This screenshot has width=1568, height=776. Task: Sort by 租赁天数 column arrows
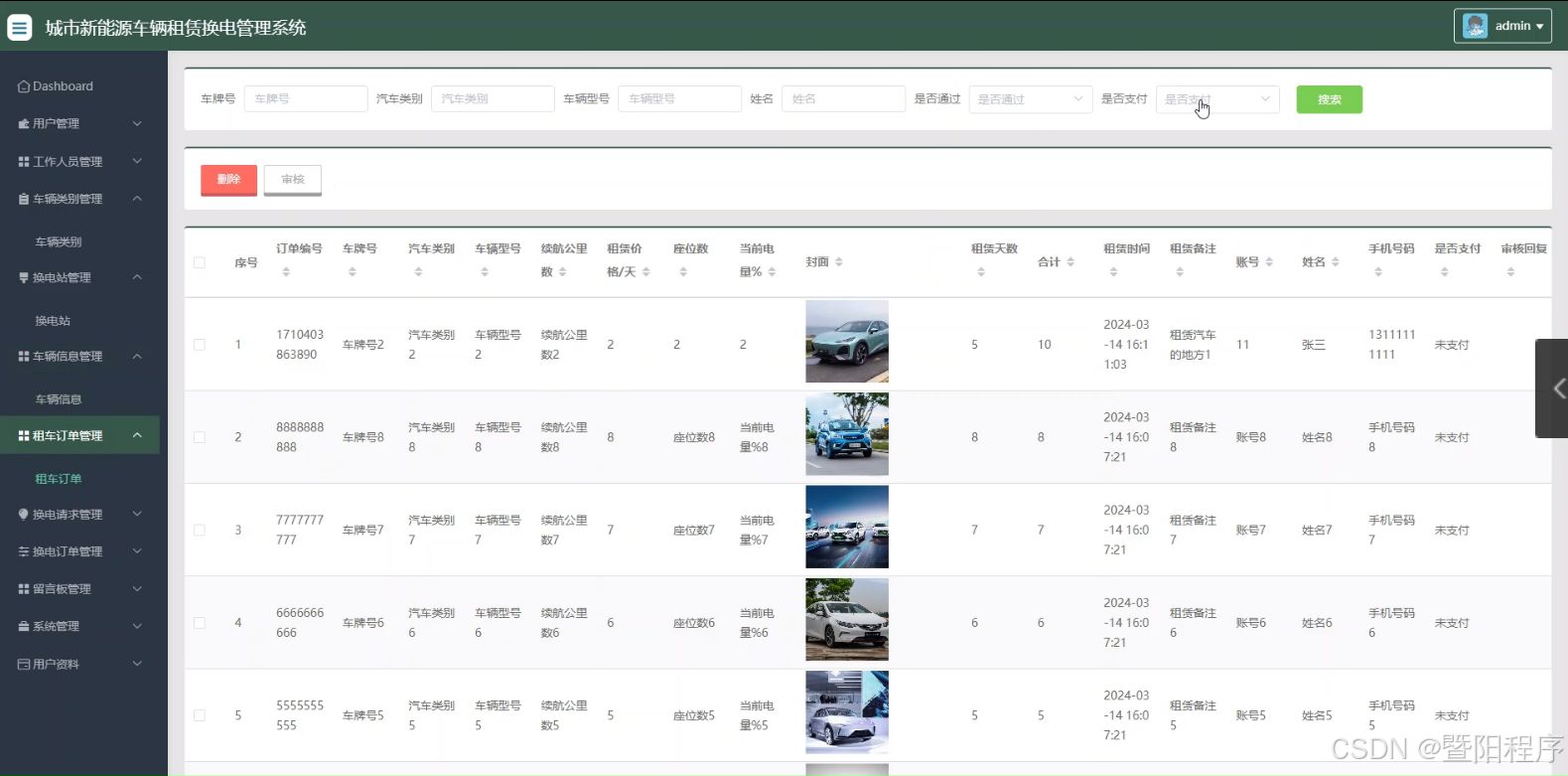tap(981, 272)
